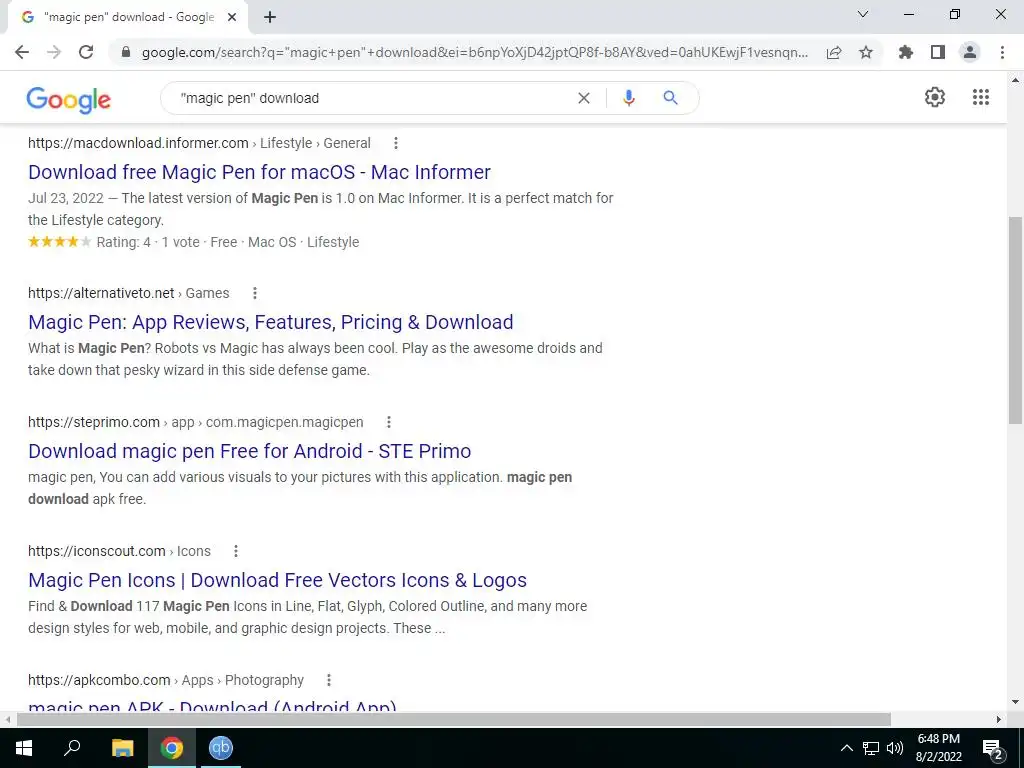
Task: Open options for iconscout.com result
Action: (x=236, y=551)
